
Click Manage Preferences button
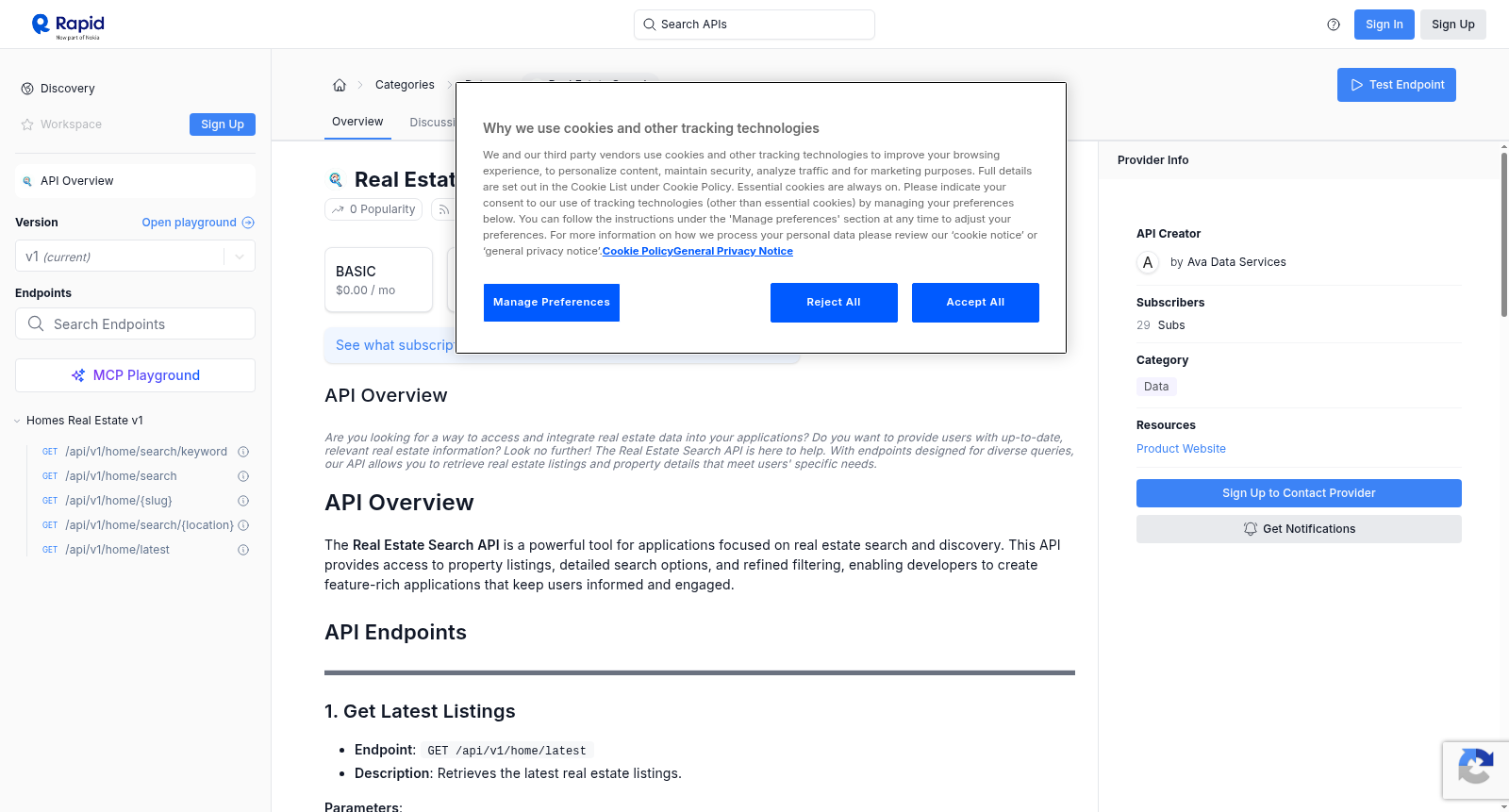click(552, 303)
